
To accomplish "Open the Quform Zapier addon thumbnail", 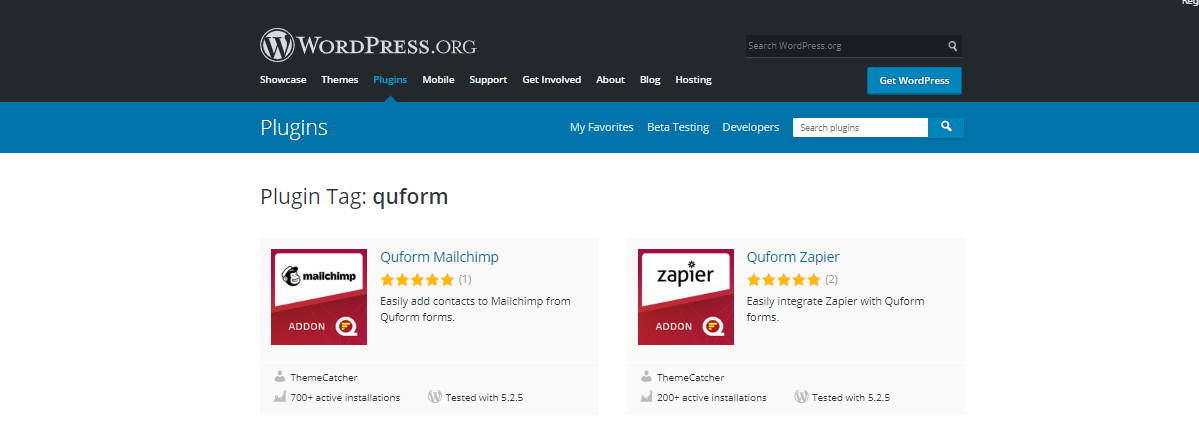I will [x=686, y=297].
